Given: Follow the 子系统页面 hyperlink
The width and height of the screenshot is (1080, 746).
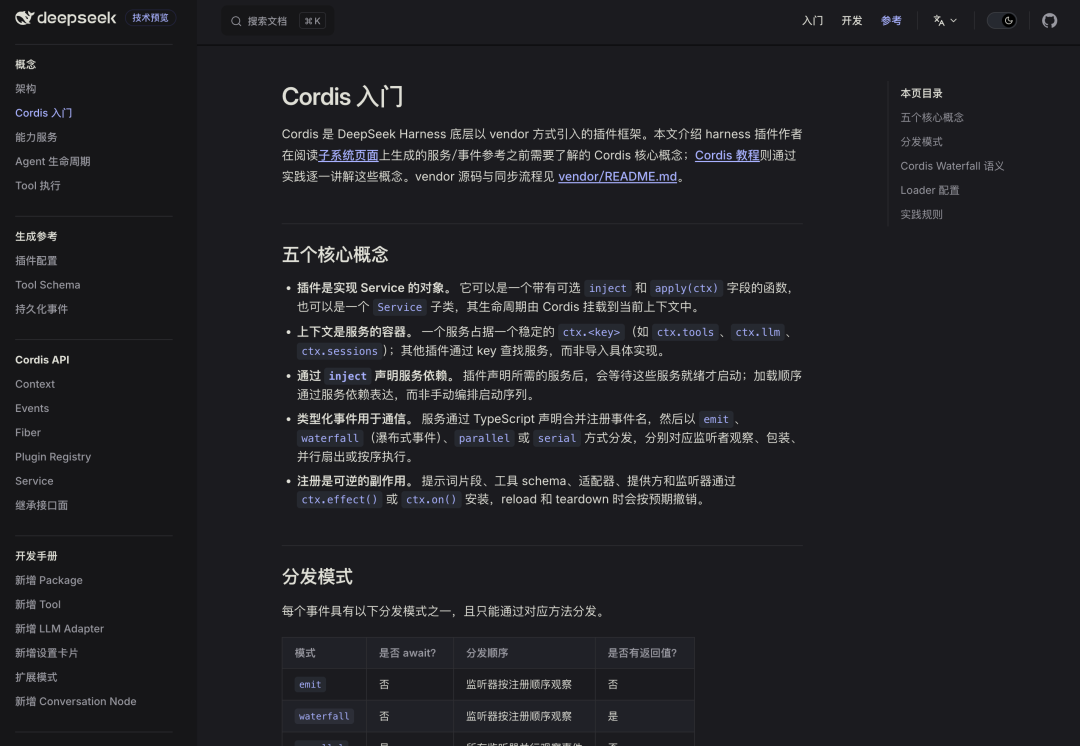Looking at the screenshot, I should click(349, 155).
